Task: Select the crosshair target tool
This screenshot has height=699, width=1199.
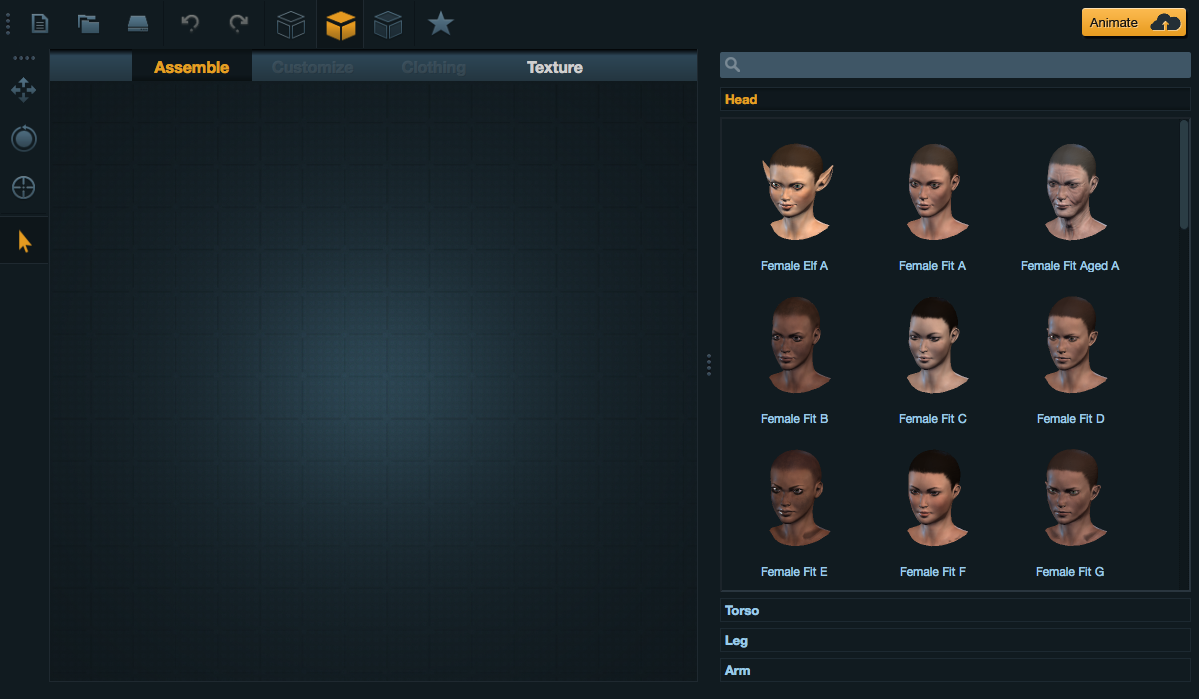Action: click(24, 187)
